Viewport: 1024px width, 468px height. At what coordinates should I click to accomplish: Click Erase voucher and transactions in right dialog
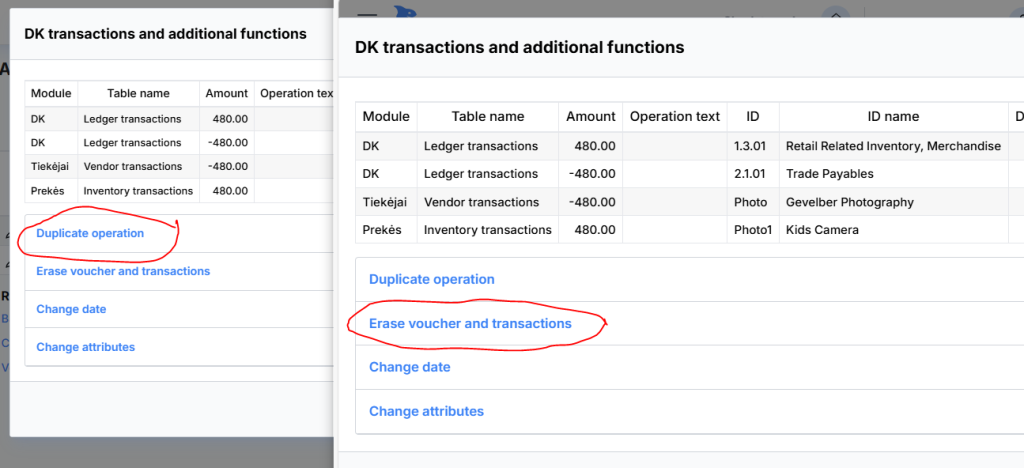tap(470, 323)
